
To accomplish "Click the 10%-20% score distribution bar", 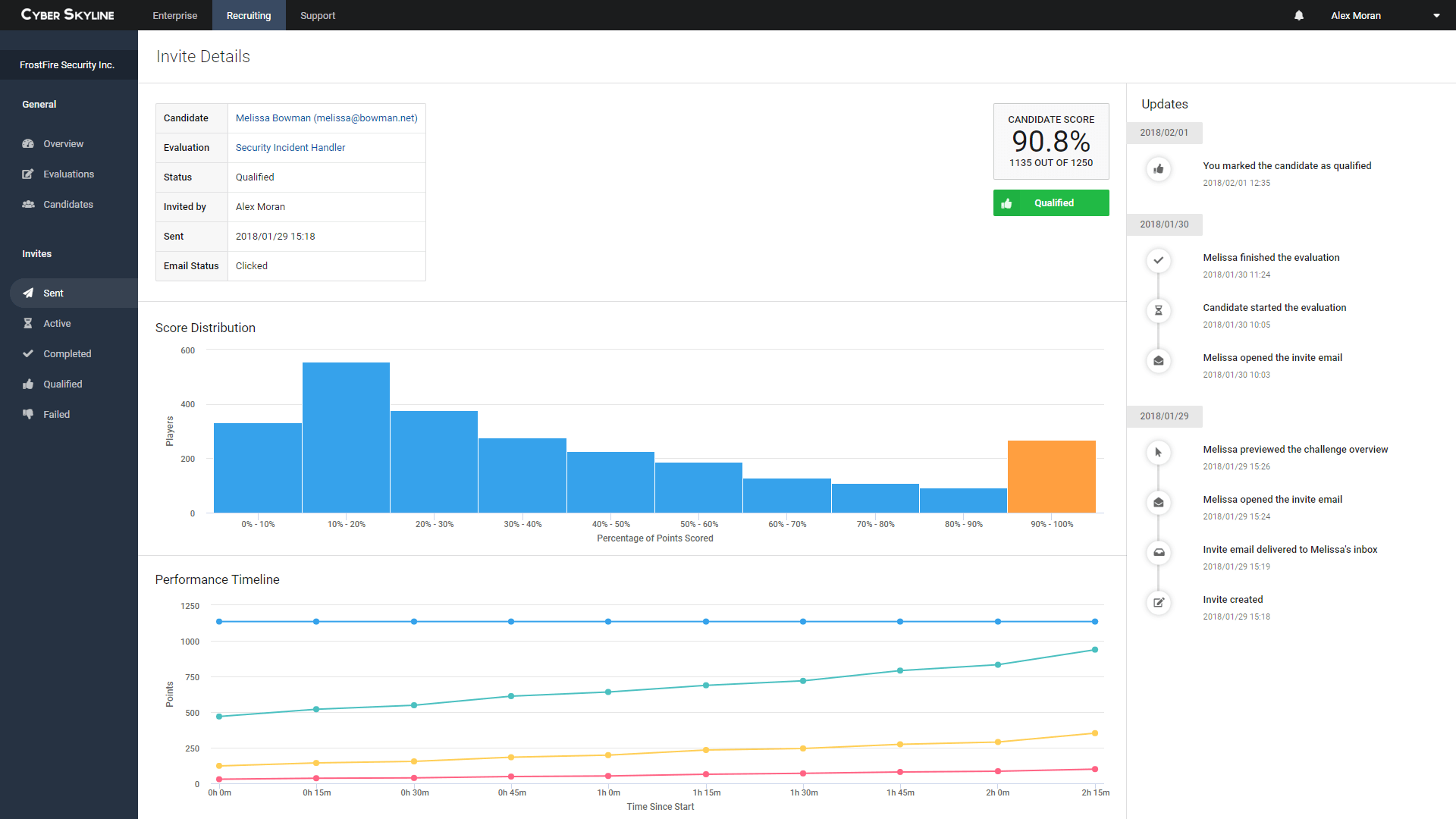I will click(346, 438).
